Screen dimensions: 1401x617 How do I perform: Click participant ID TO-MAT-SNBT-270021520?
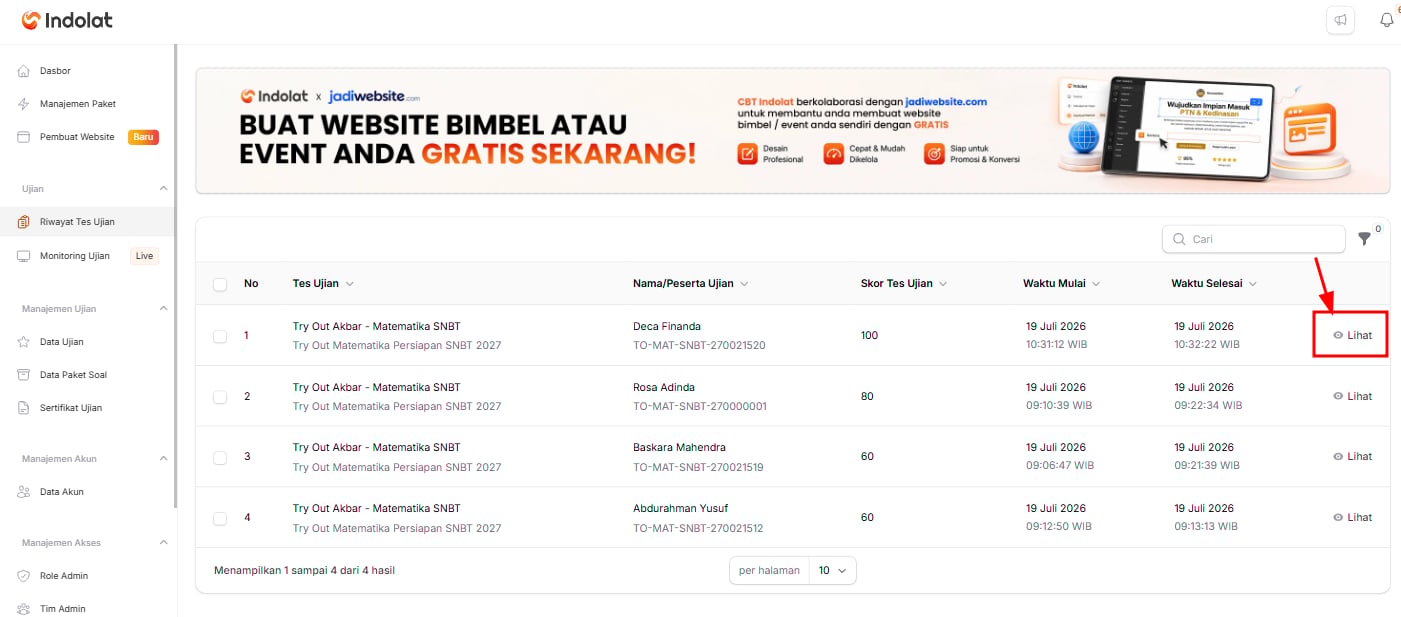pyautogui.click(x=699, y=345)
